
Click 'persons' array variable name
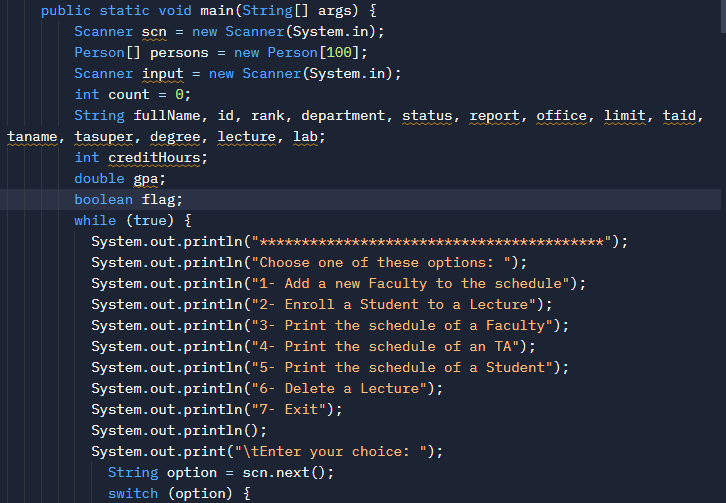point(179,52)
